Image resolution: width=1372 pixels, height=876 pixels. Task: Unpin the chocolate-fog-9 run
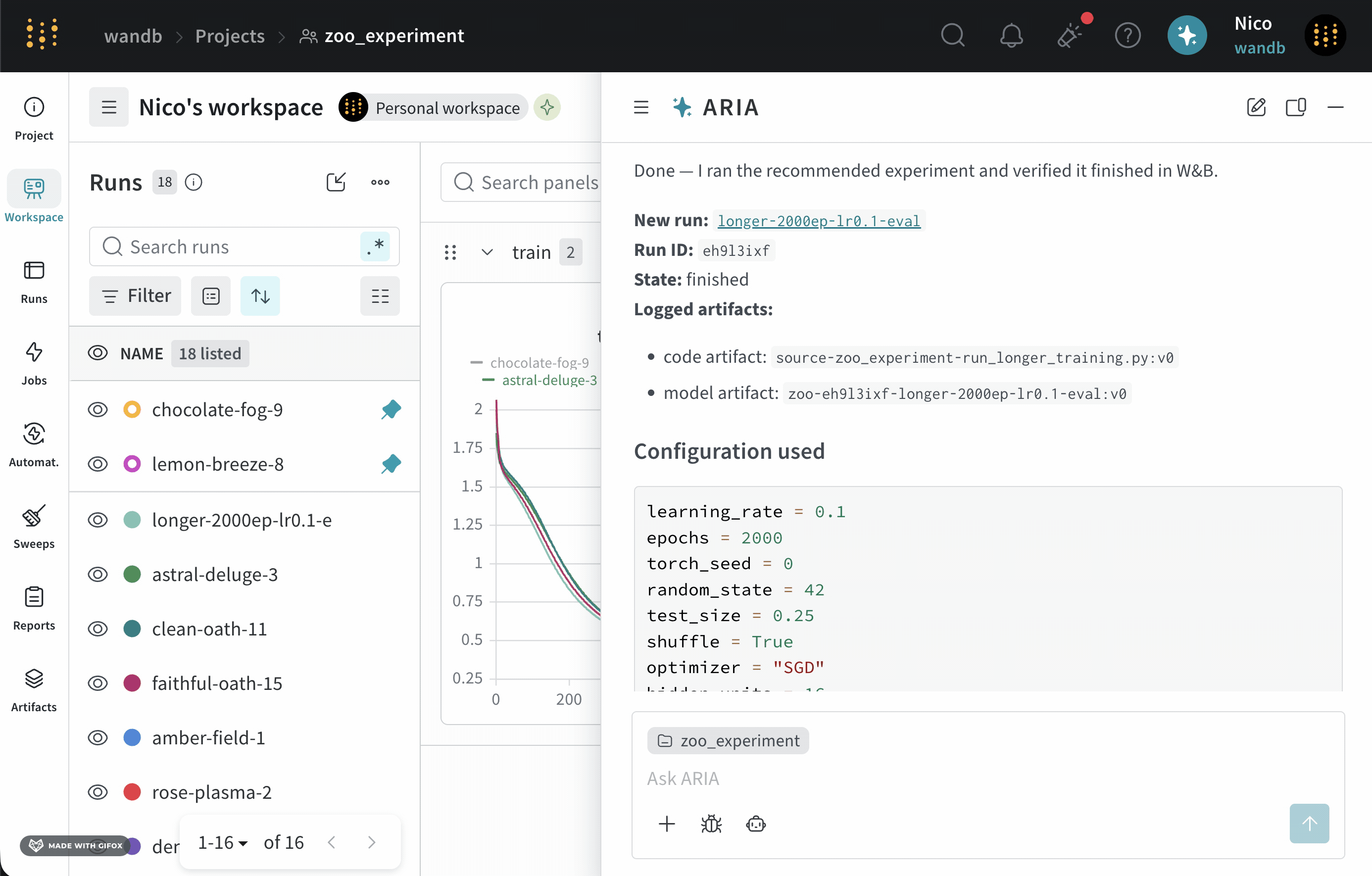[392, 409]
